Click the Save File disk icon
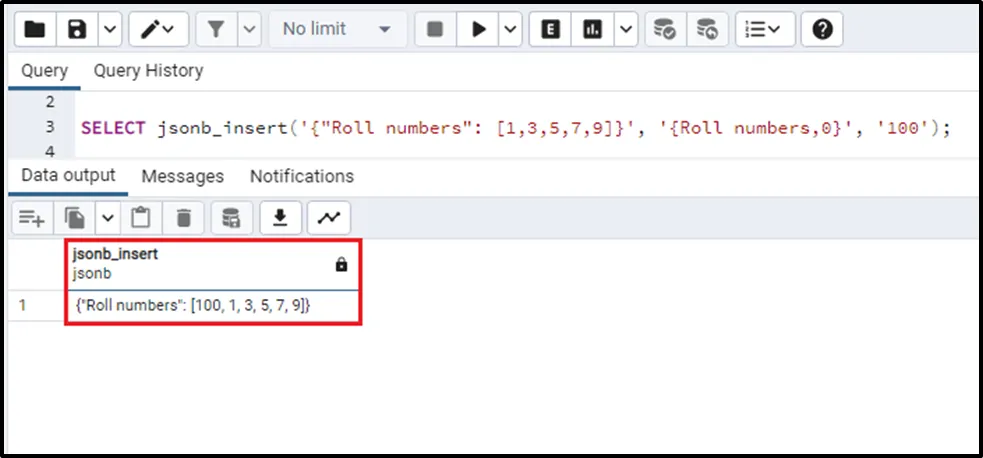This screenshot has width=983, height=458. coord(77,30)
